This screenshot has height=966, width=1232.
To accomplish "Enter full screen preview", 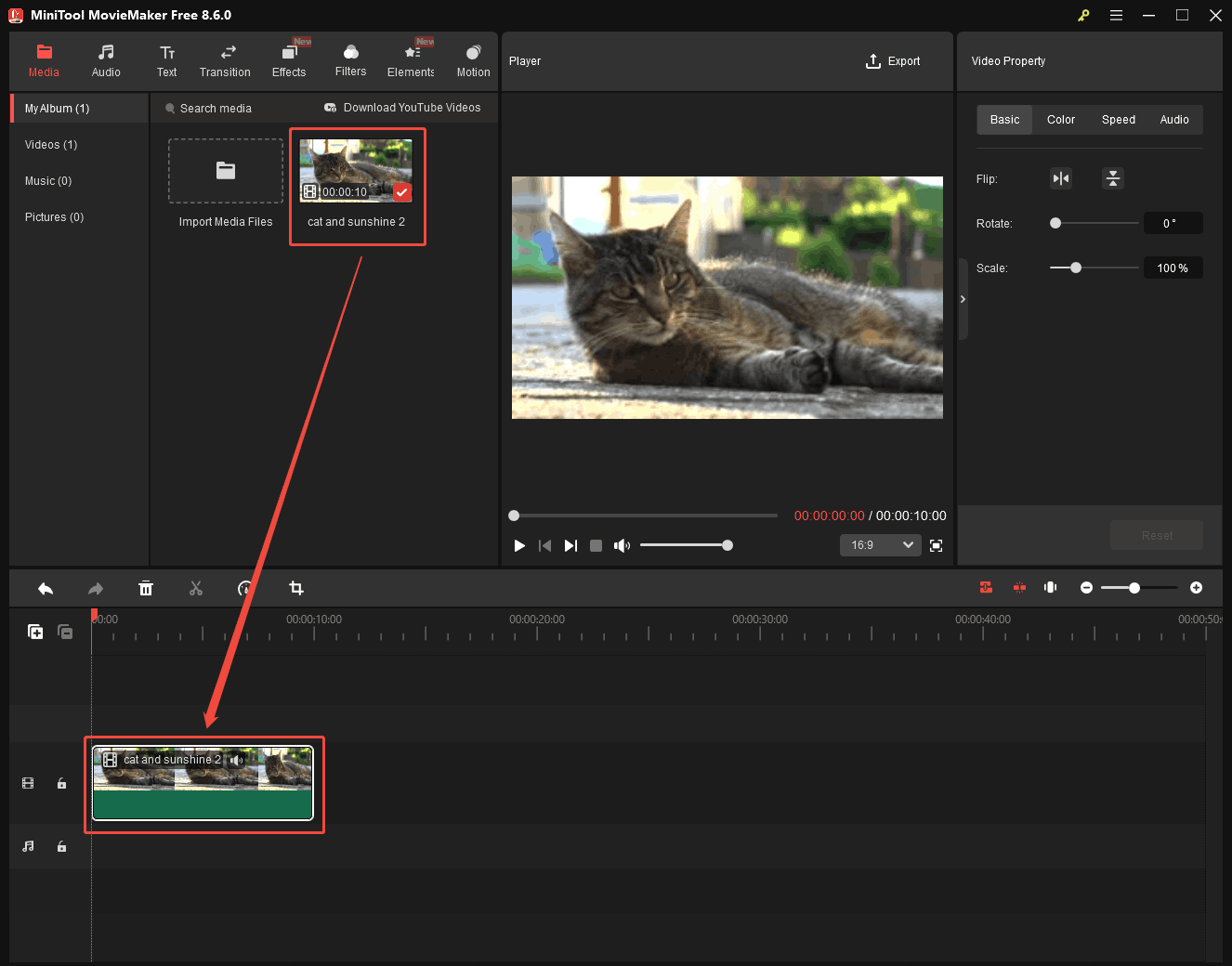I will (936, 545).
